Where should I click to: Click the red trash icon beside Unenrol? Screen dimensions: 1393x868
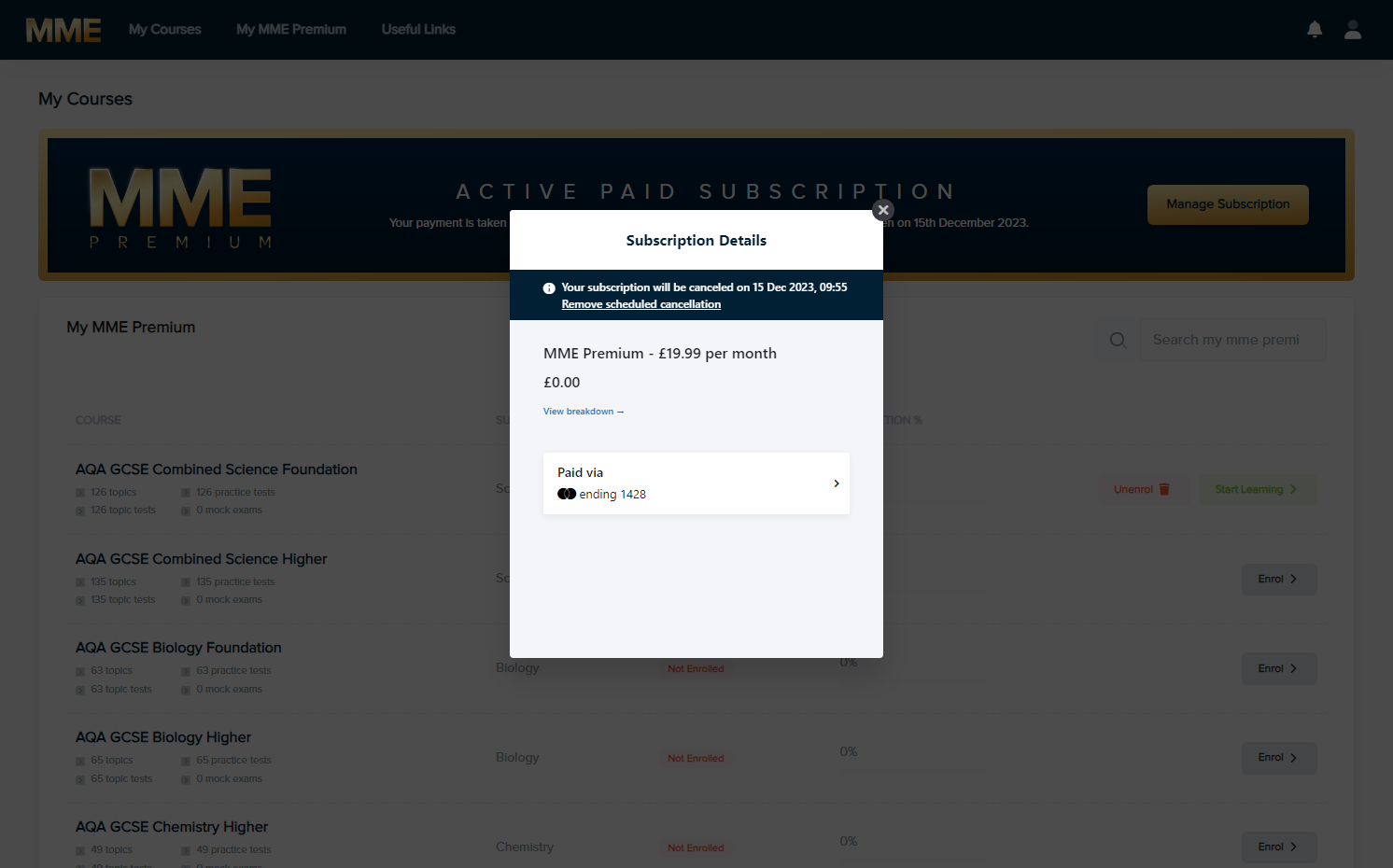(1164, 489)
